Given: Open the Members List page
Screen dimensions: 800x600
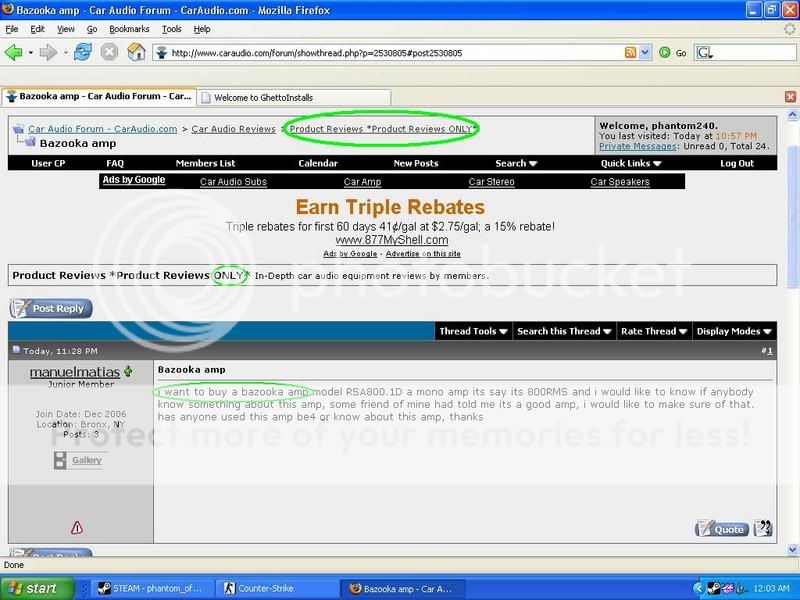Looking at the screenshot, I should coord(205,163).
